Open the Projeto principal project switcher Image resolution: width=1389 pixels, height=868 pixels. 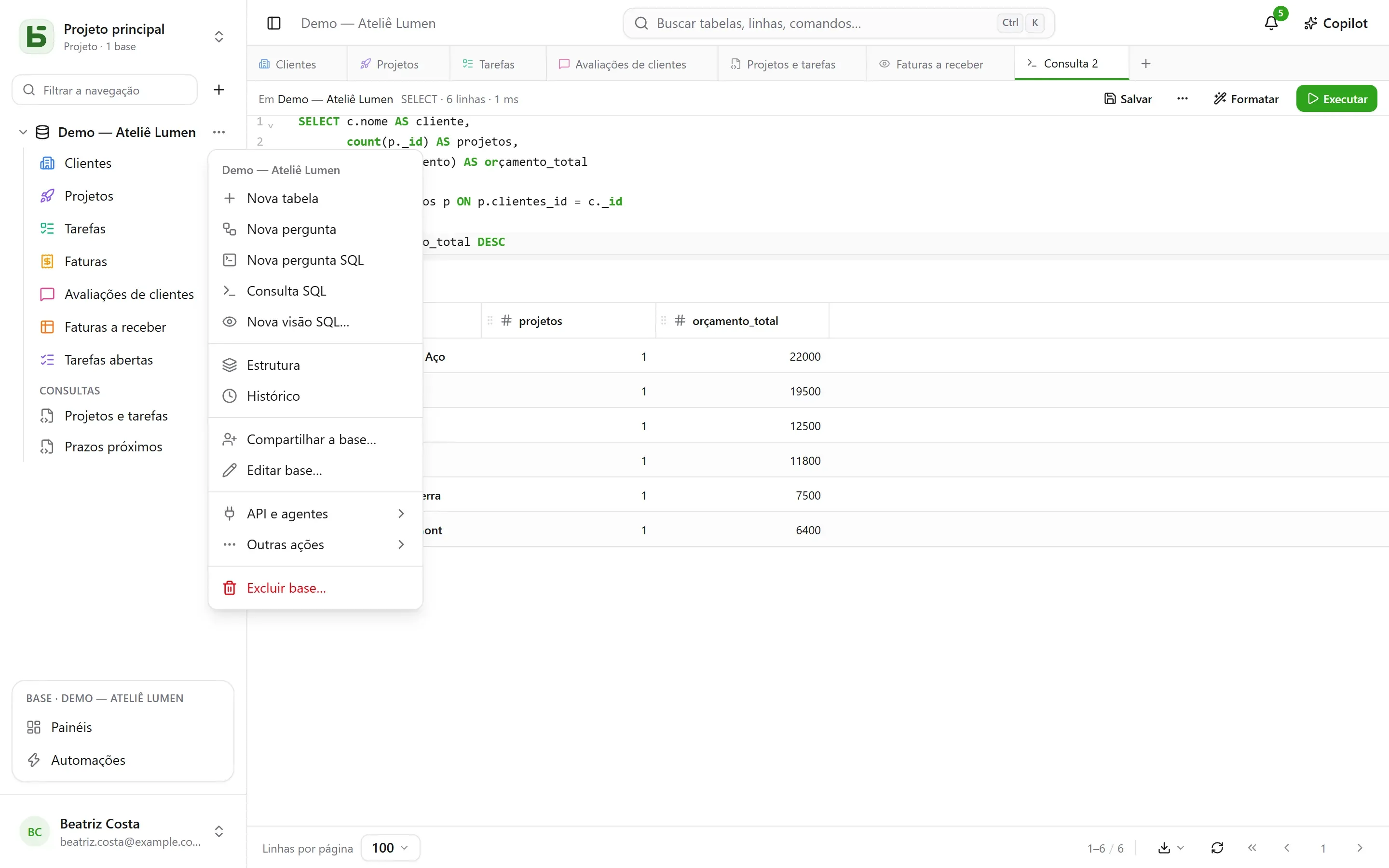122,37
